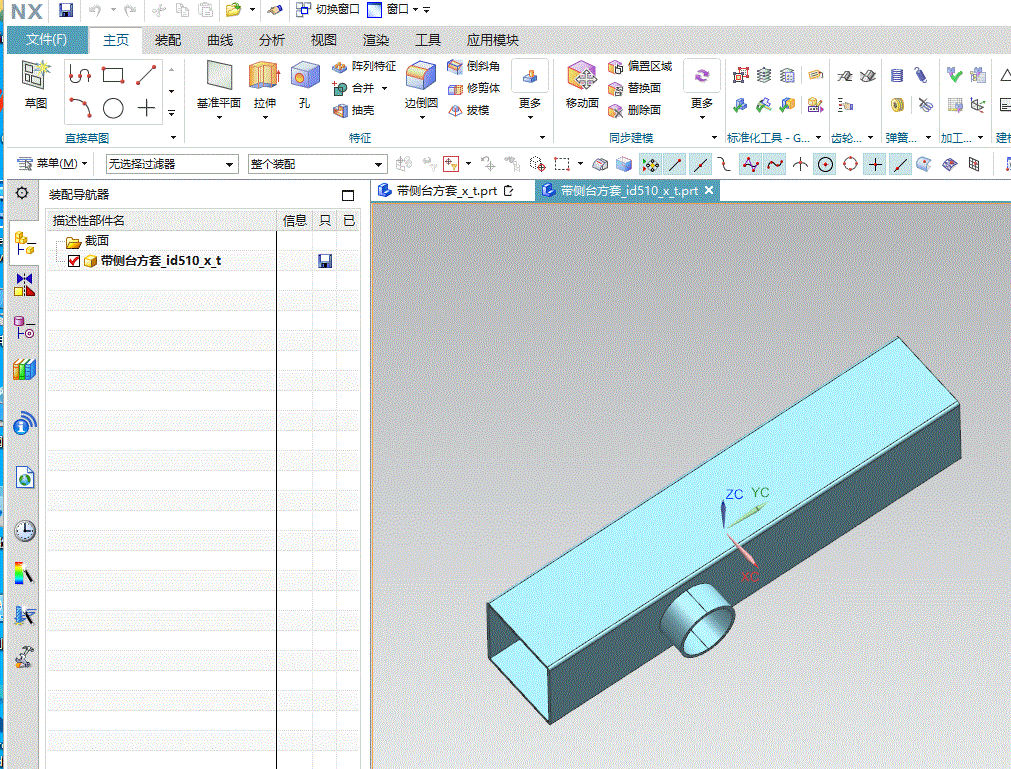Open the folder icon in quick access toolbar

coord(233,10)
